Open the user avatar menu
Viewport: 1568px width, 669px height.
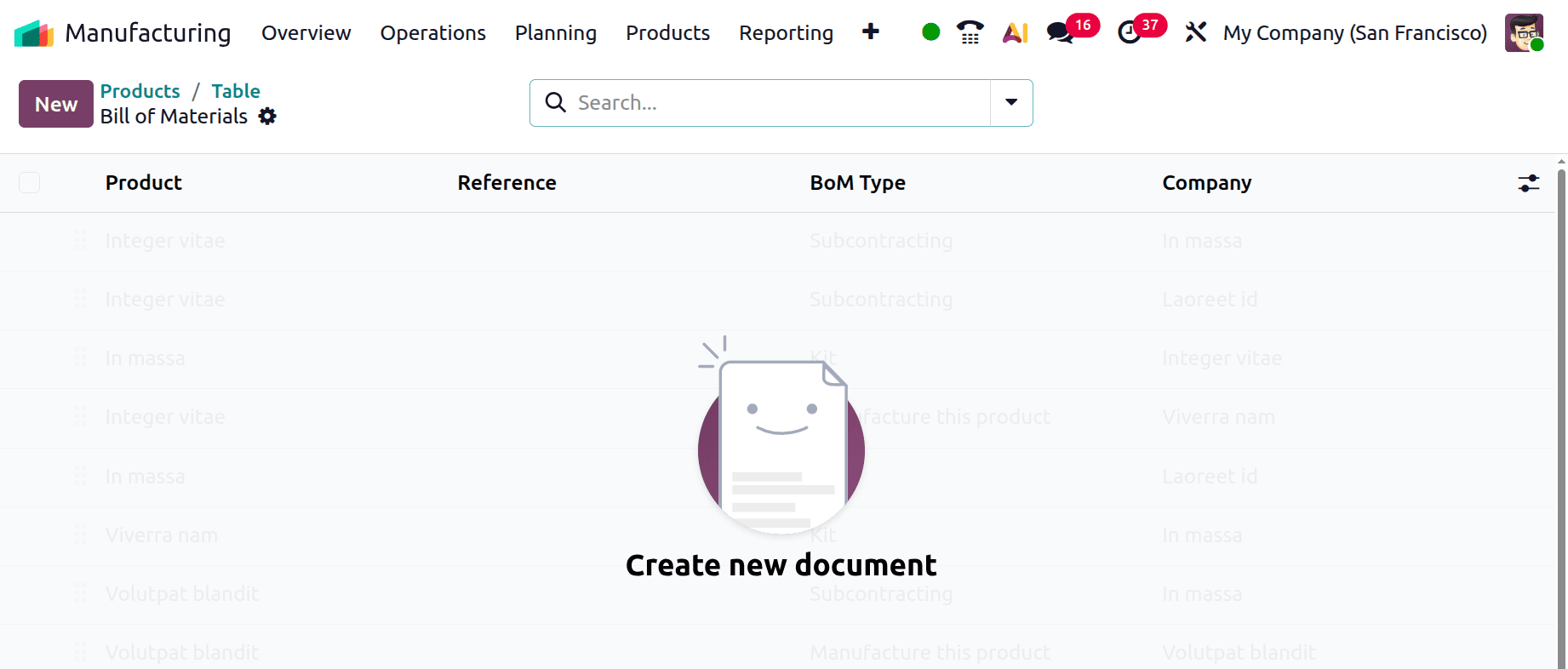pos(1524,32)
